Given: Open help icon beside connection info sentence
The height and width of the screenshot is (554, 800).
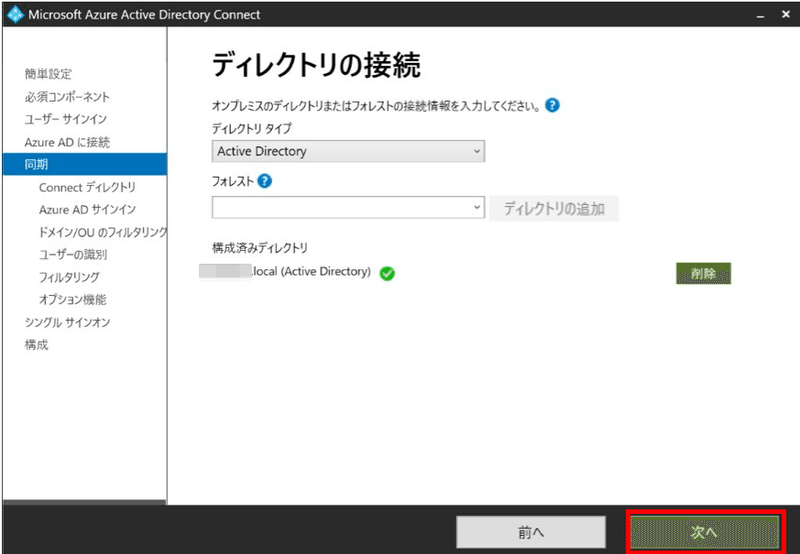Looking at the screenshot, I should point(552,105).
